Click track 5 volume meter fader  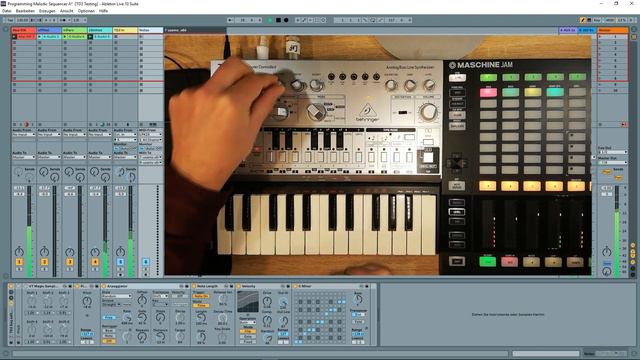[x=131, y=231]
